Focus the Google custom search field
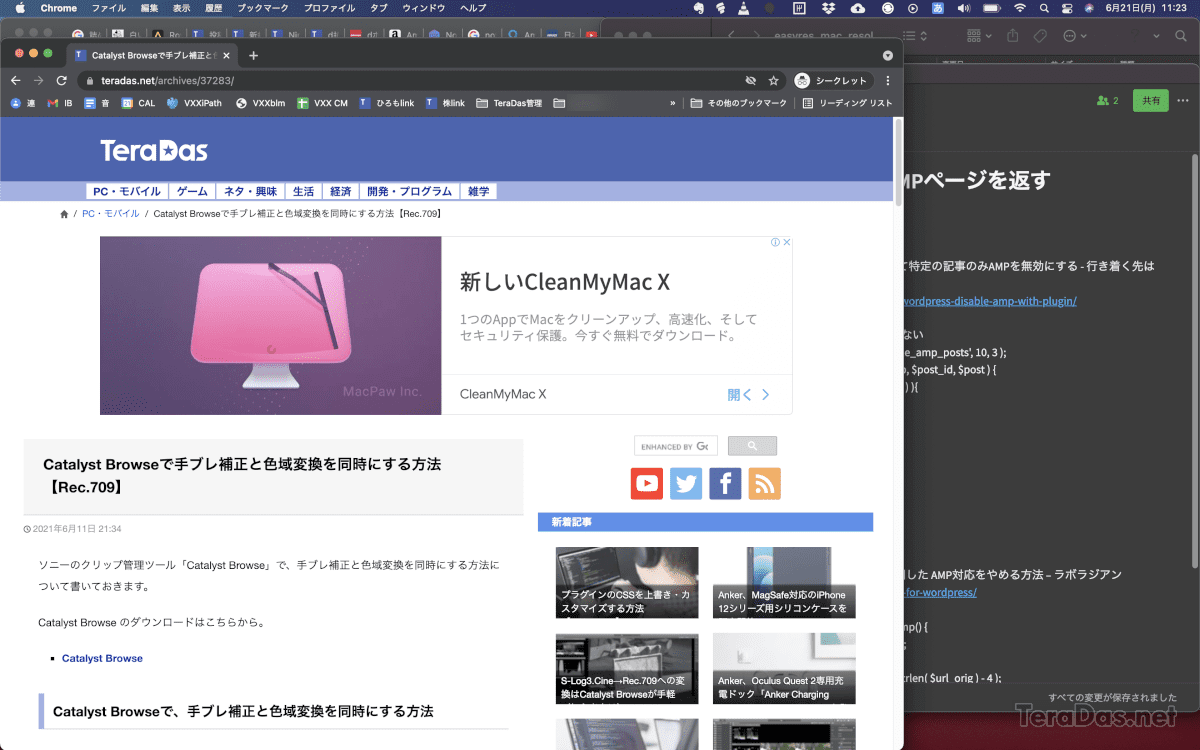Image resolution: width=1200 pixels, height=750 pixels. [x=676, y=446]
